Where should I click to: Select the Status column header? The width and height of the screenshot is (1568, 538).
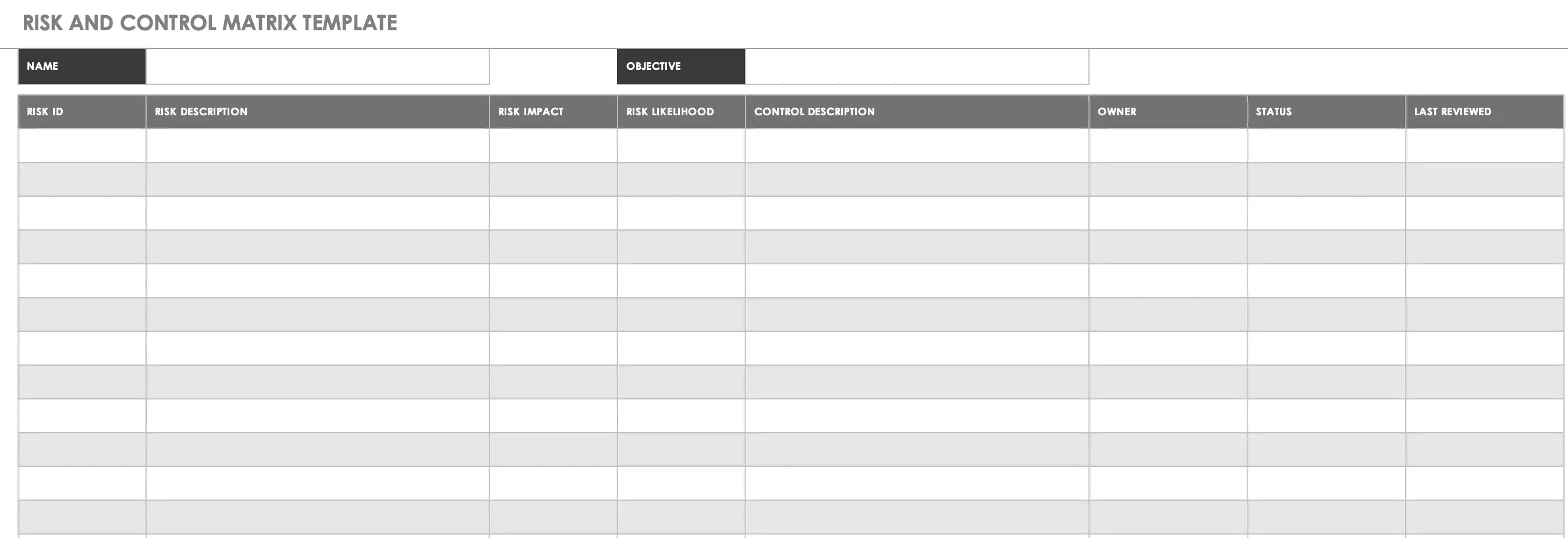tap(1326, 112)
